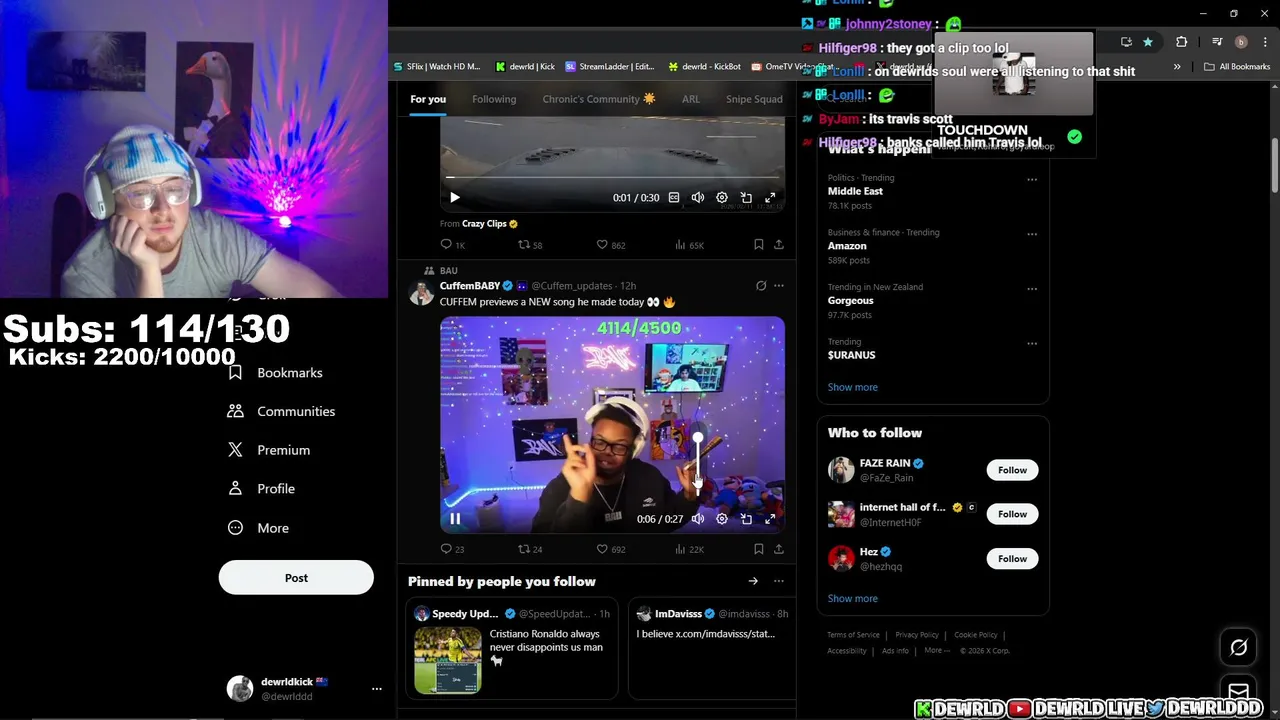The image size is (1280, 720).
Task: Click Show more under trending topics
Action: pyautogui.click(x=853, y=387)
